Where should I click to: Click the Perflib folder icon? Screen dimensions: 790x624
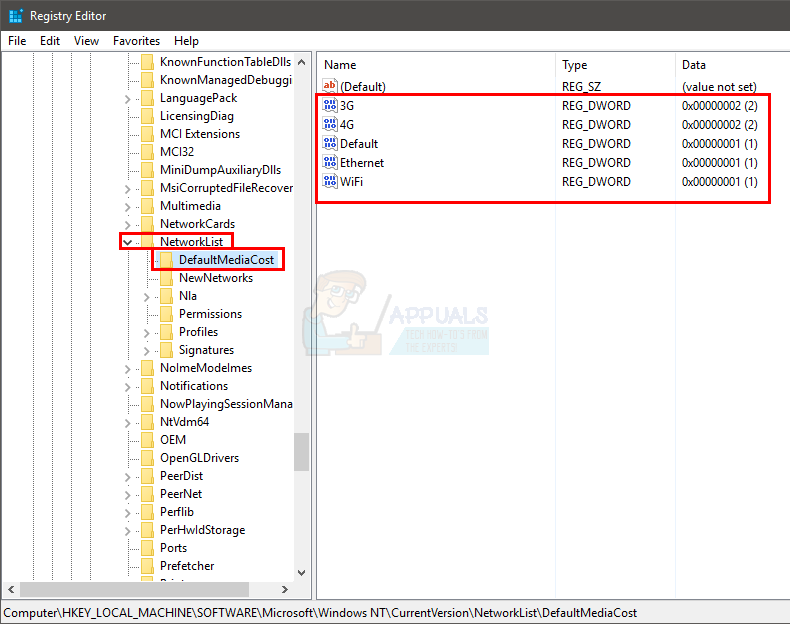148,512
